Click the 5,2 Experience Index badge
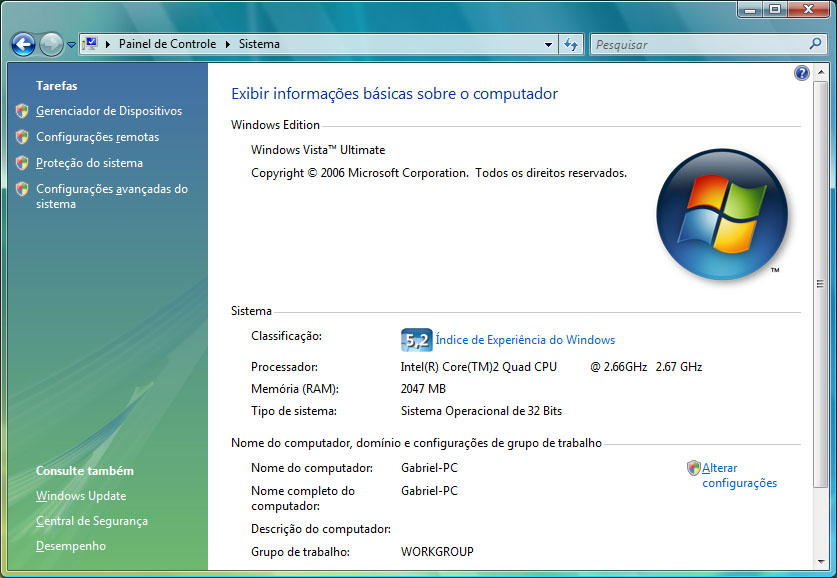The width and height of the screenshot is (837, 578). (416, 340)
